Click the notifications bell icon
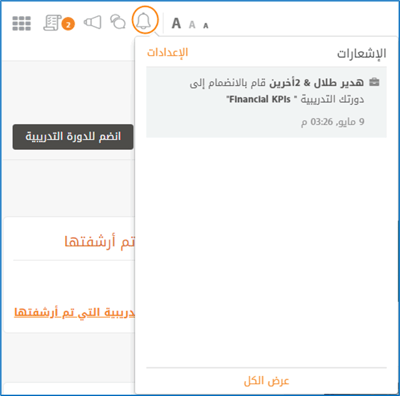Screen dimensions: 400x396 (145, 21)
